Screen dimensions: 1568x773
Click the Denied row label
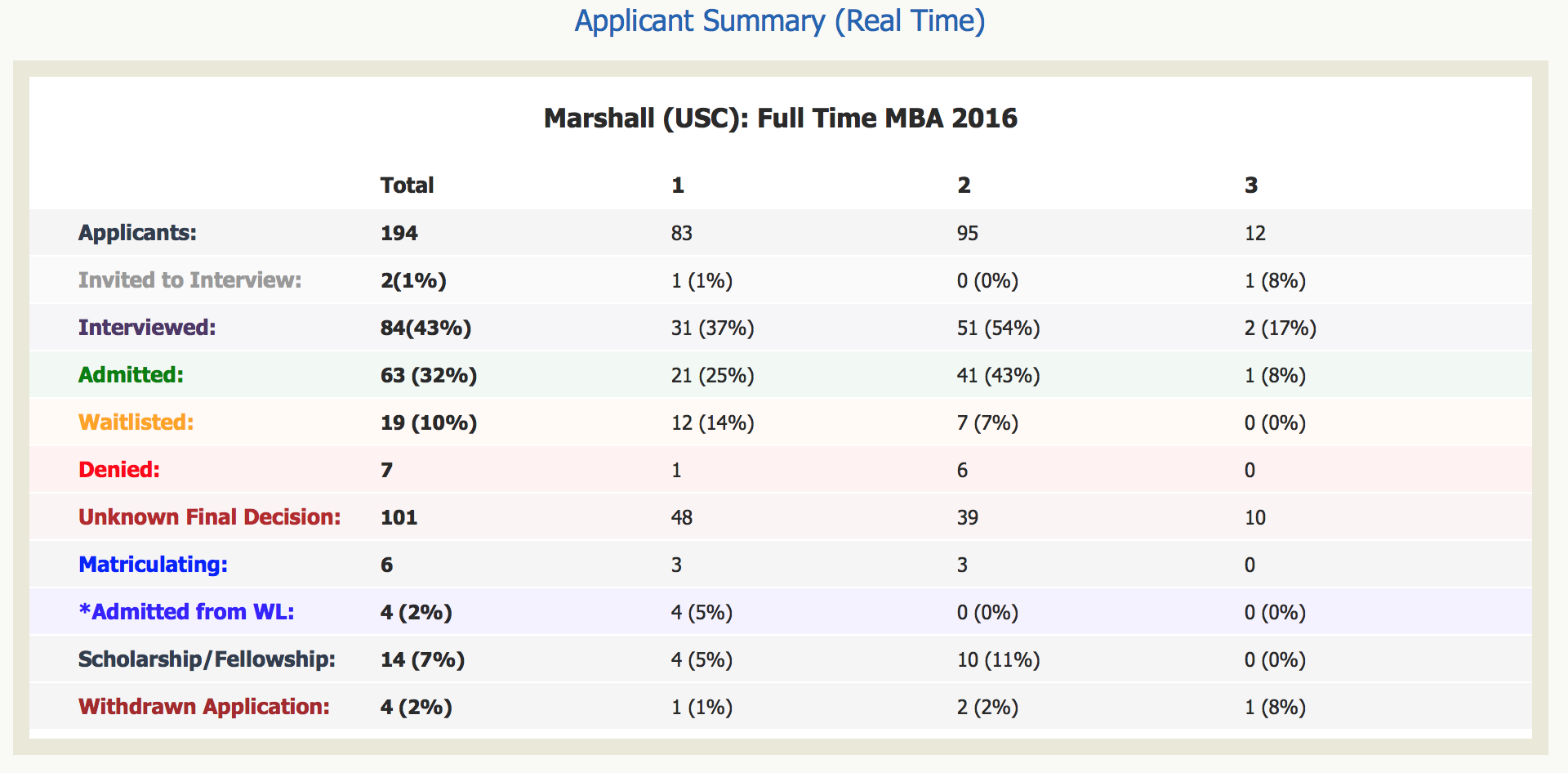[119, 470]
